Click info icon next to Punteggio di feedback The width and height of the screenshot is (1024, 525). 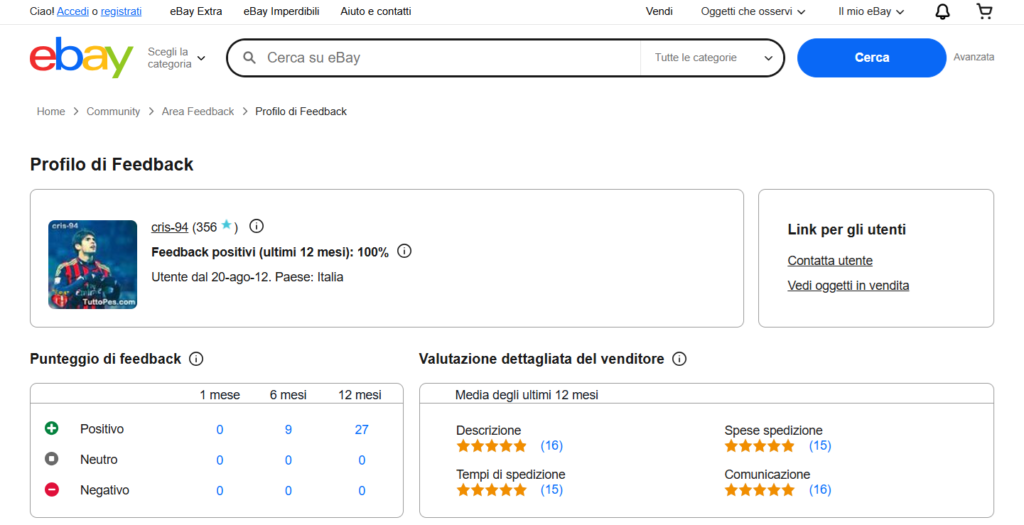click(196, 358)
